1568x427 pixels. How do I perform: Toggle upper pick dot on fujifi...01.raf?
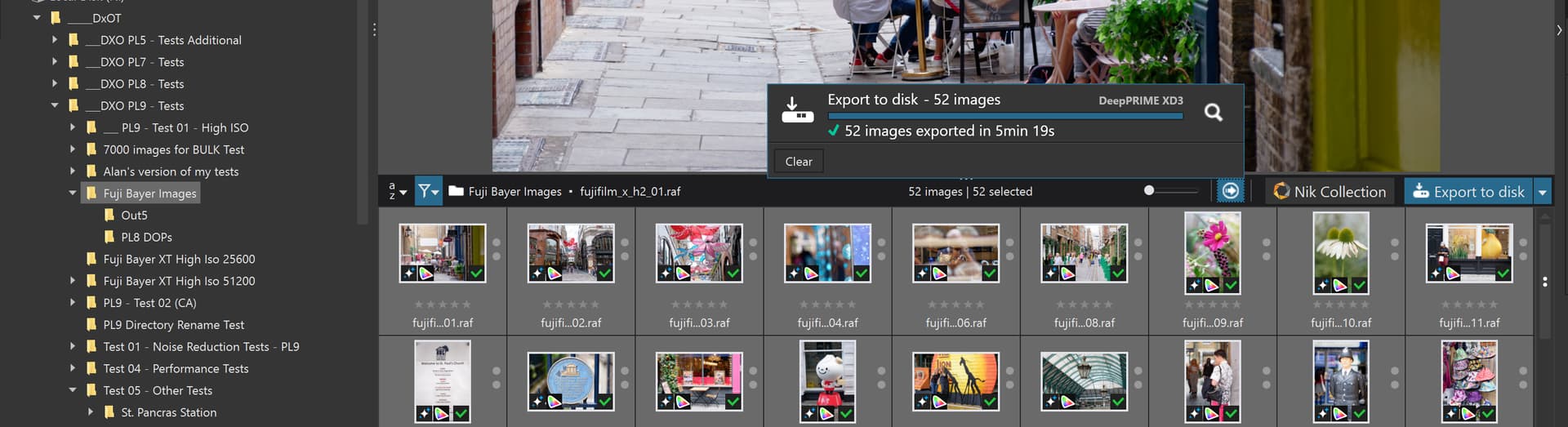497,242
